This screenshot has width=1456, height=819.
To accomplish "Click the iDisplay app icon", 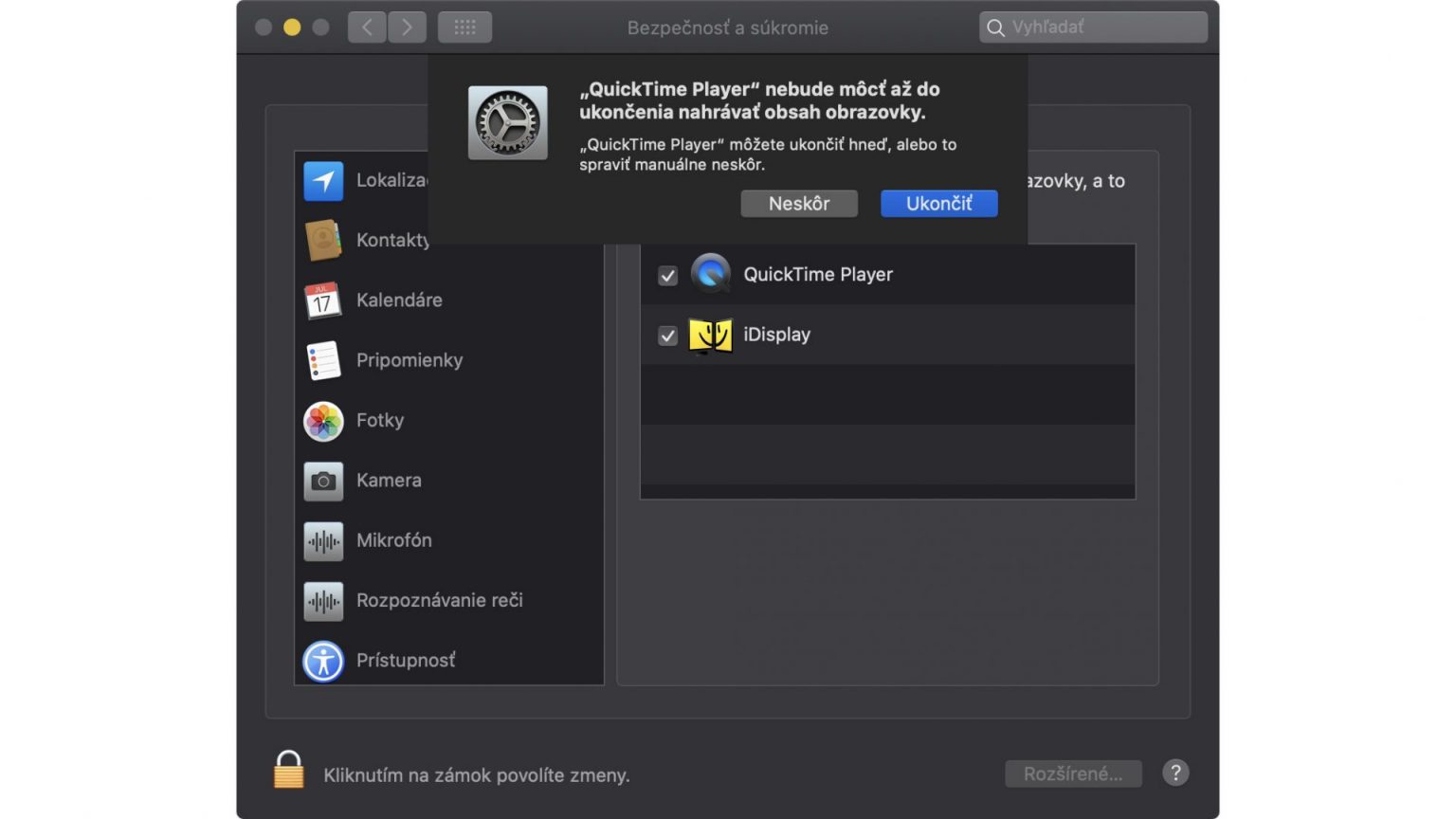I will click(x=710, y=335).
